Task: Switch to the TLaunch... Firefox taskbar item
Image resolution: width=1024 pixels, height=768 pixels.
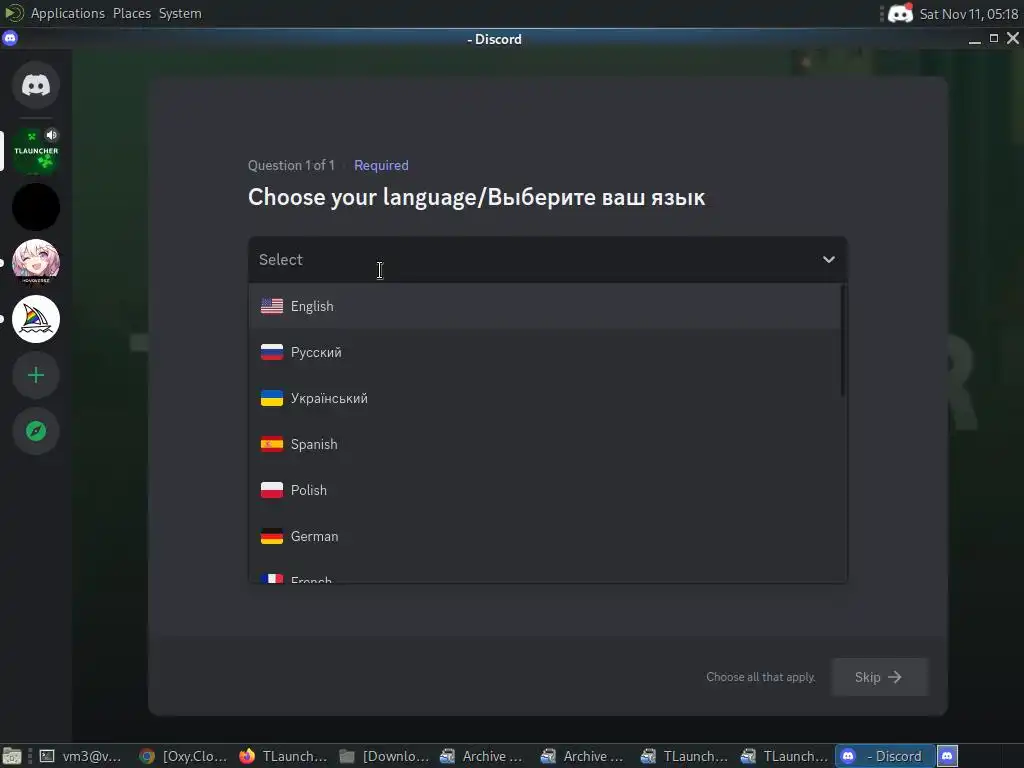Action: 283,756
